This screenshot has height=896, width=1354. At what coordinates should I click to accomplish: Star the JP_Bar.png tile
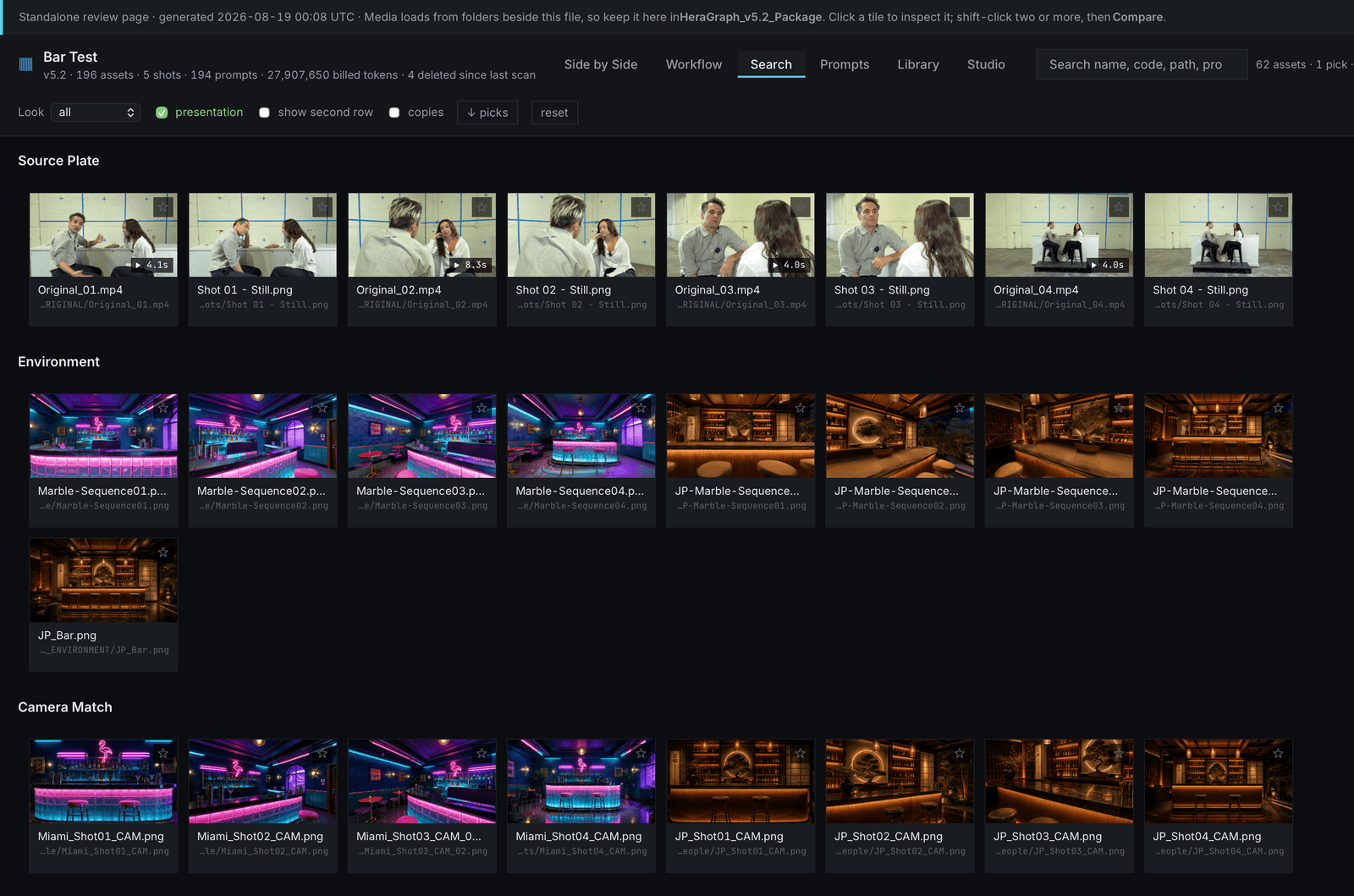point(163,552)
